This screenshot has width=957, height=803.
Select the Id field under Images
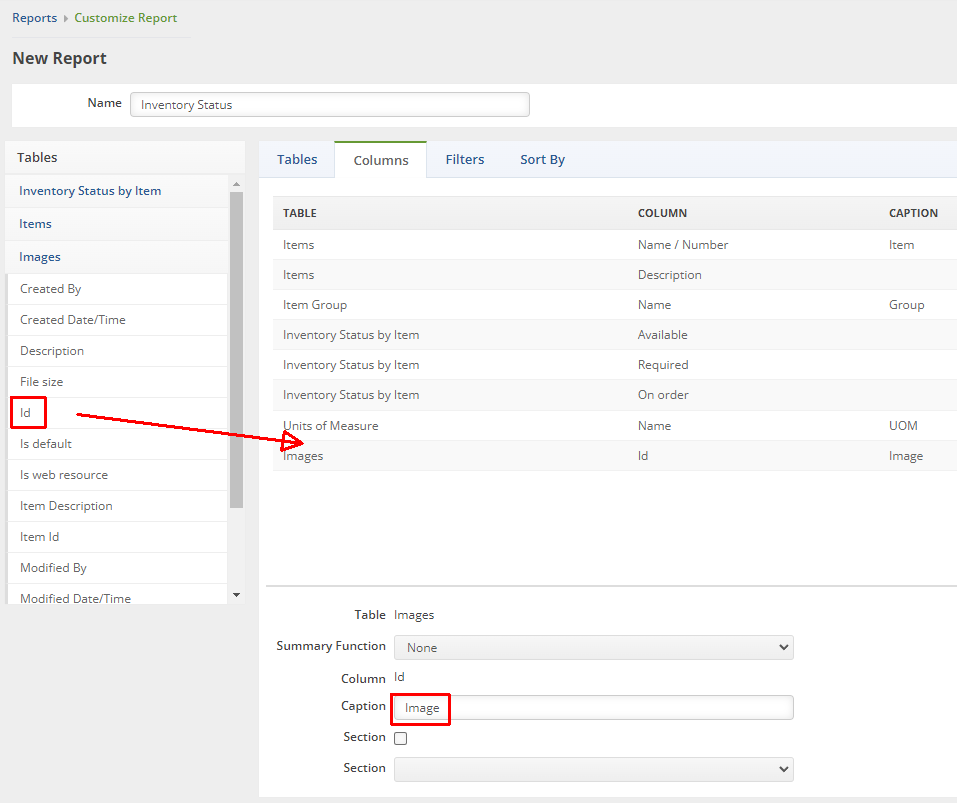tap(27, 412)
